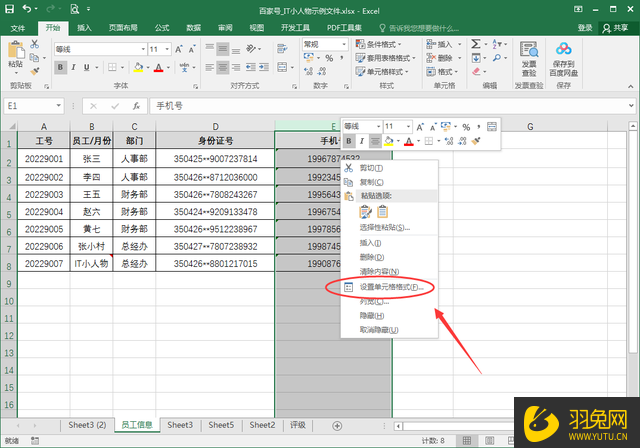Viewport: 640px width, 448px height.
Task: Click the Paste clipboard icon in ribbon
Action: point(16,50)
